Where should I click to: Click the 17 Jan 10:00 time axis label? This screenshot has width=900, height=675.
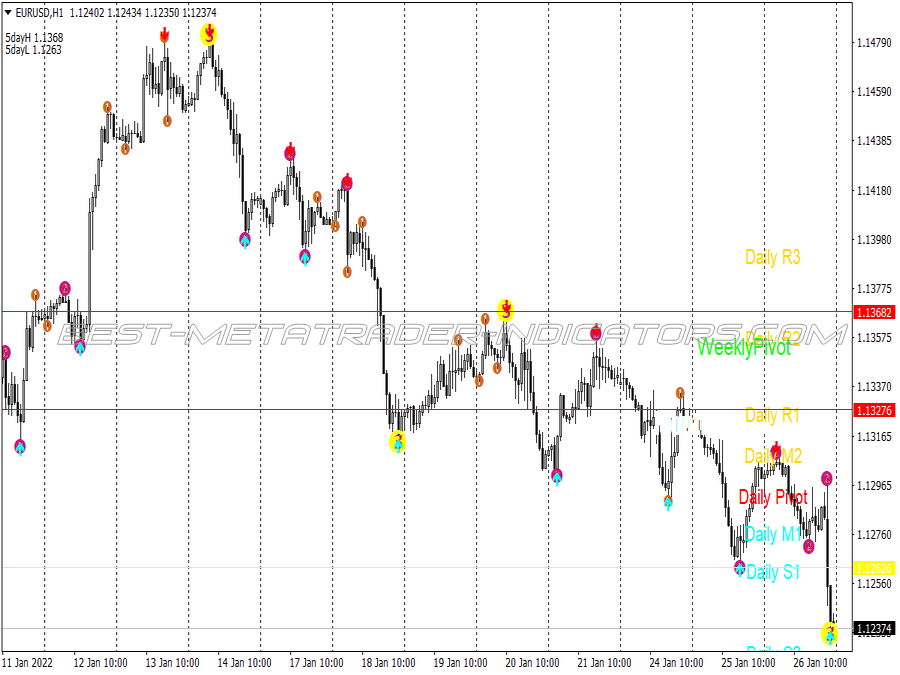tap(316, 662)
